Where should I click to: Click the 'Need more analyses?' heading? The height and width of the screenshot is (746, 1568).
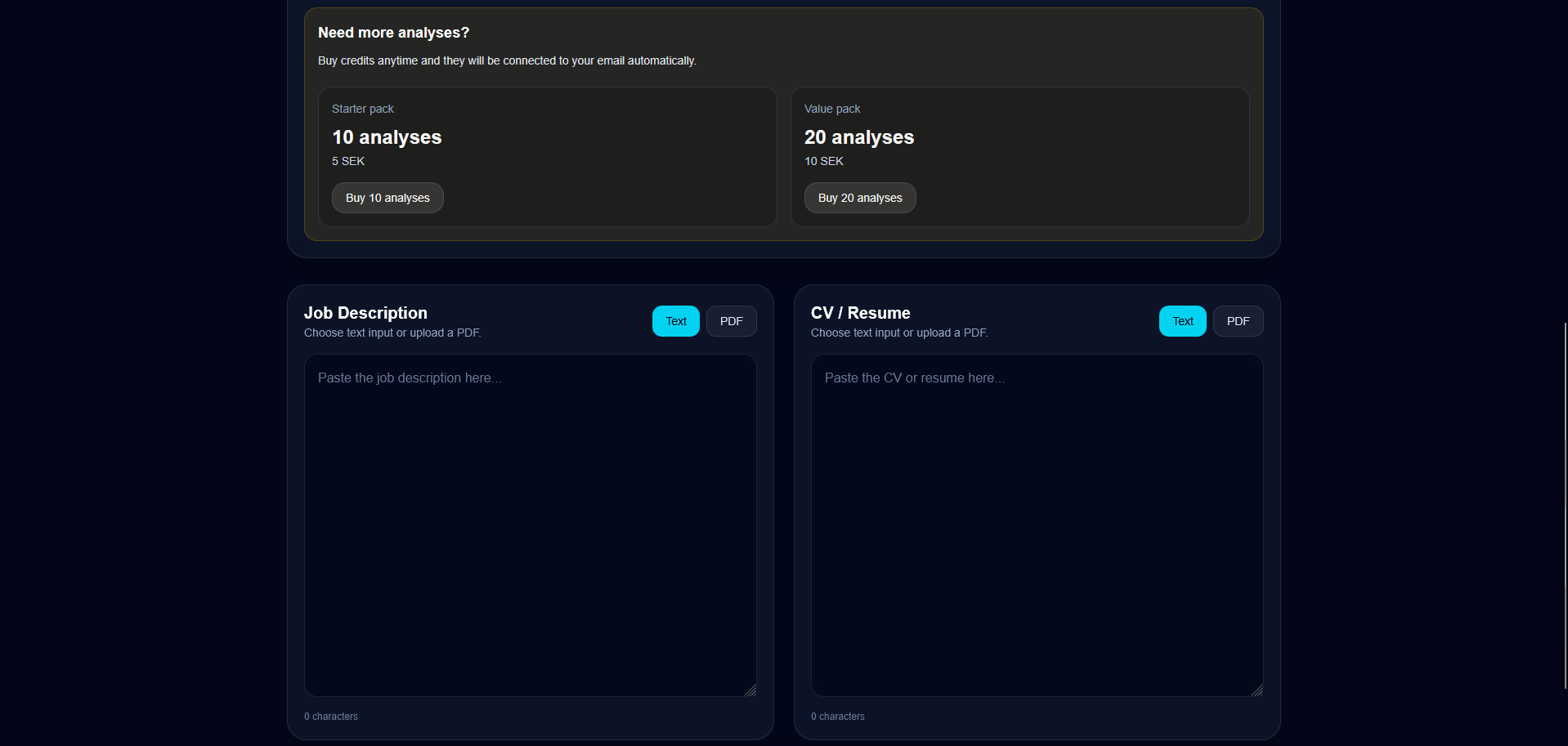pos(393,33)
